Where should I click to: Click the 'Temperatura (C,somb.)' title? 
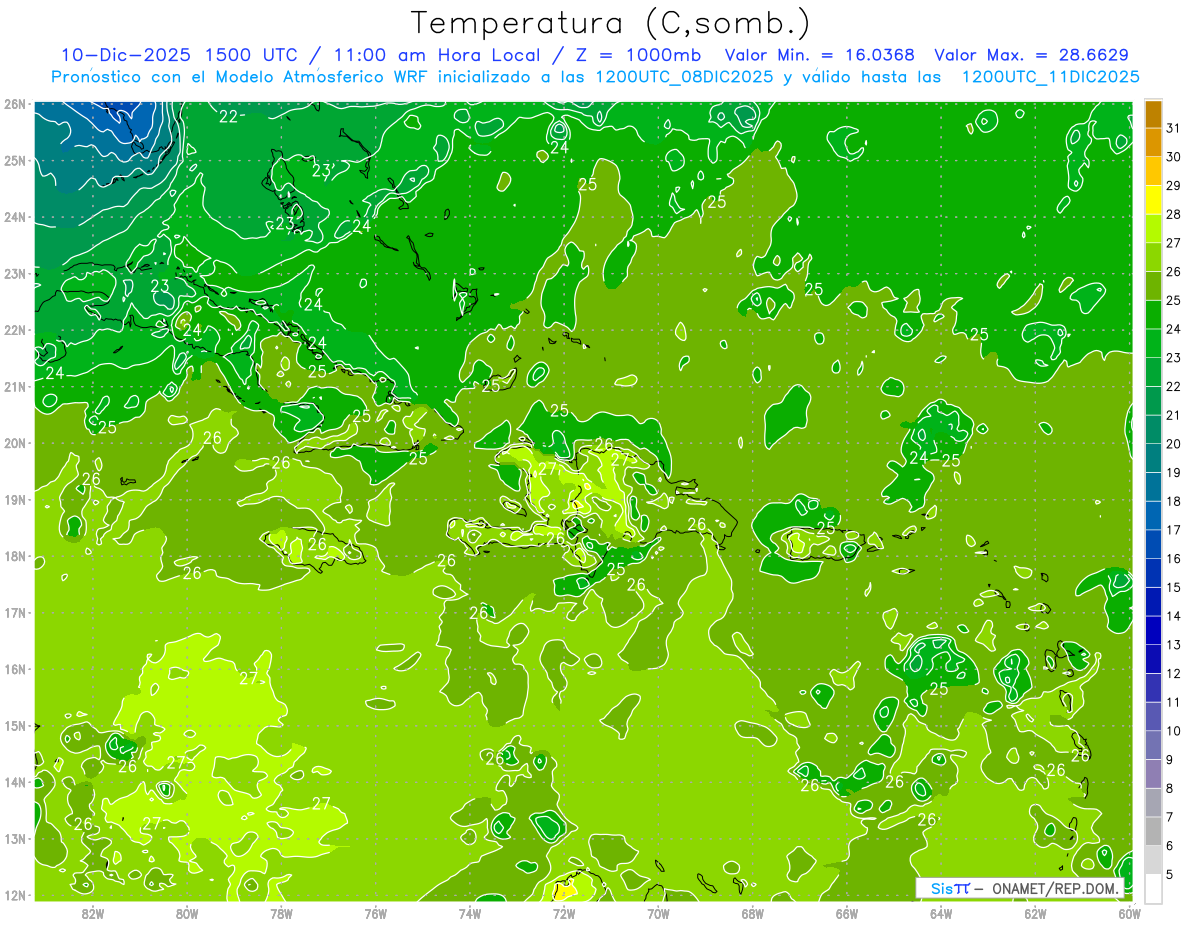click(x=611, y=22)
